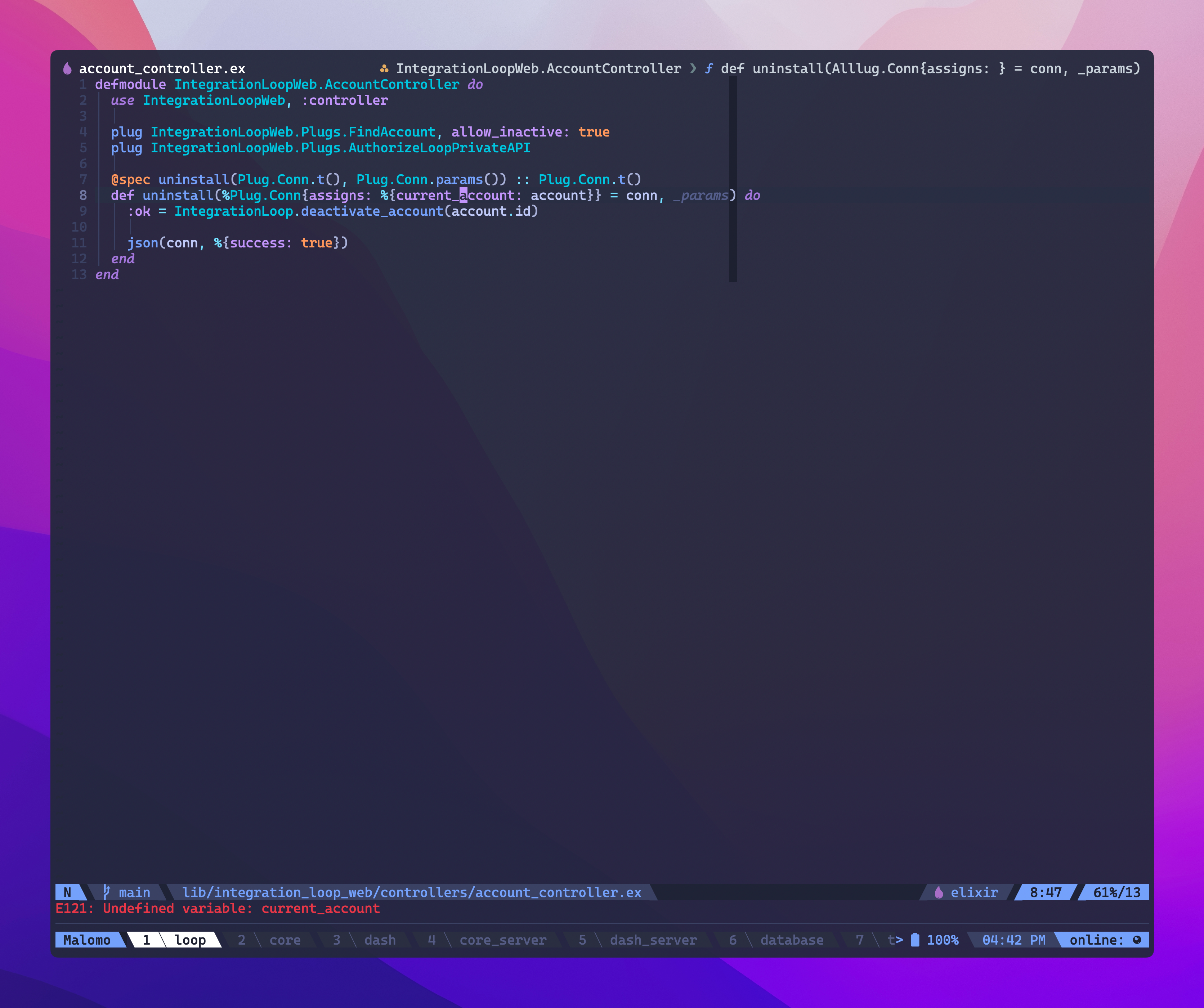The width and height of the screenshot is (1204, 1008).
Task: Click the N mode indicator in the statusline
Action: point(67,892)
